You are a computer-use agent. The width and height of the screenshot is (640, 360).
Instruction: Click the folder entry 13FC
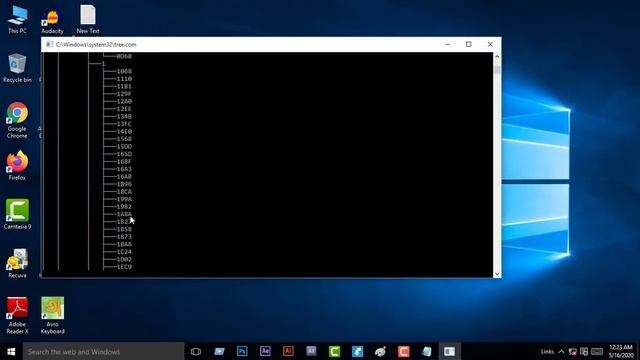(124, 124)
